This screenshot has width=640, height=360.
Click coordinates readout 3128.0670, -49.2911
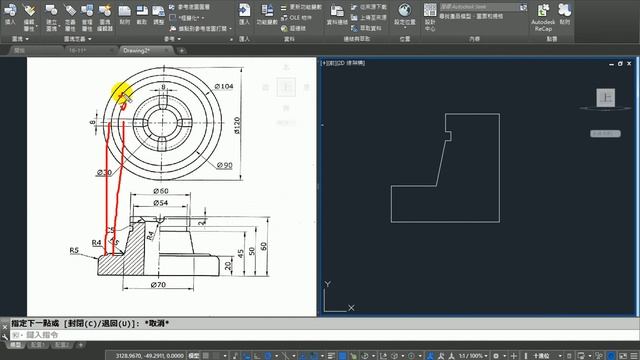pyautogui.click(x=150, y=356)
